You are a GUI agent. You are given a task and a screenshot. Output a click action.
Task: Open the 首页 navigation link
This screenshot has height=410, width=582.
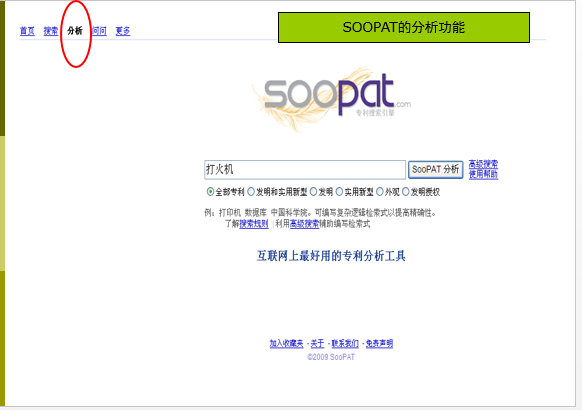click(x=27, y=31)
